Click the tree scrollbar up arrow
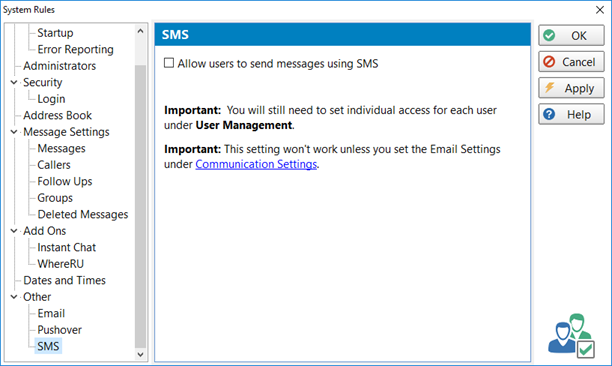This screenshot has height=366, width=612. 141,31
